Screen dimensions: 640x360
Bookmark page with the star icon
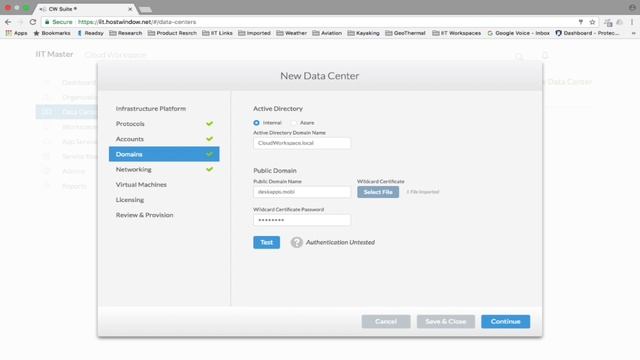pos(592,22)
